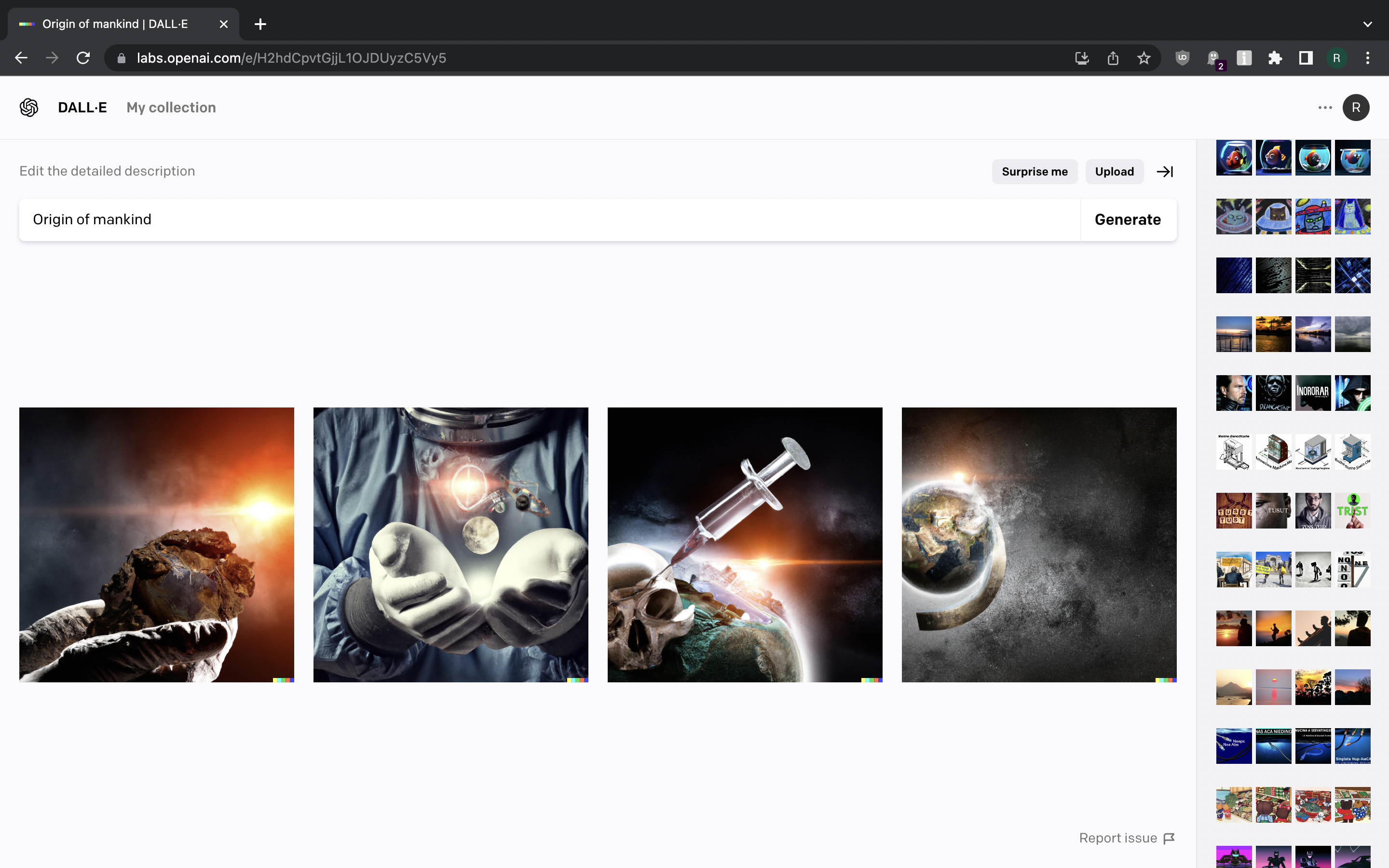Click the OpenAI logo icon
This screenshot has width=1389, height=868.
click(x=29, y=108)
